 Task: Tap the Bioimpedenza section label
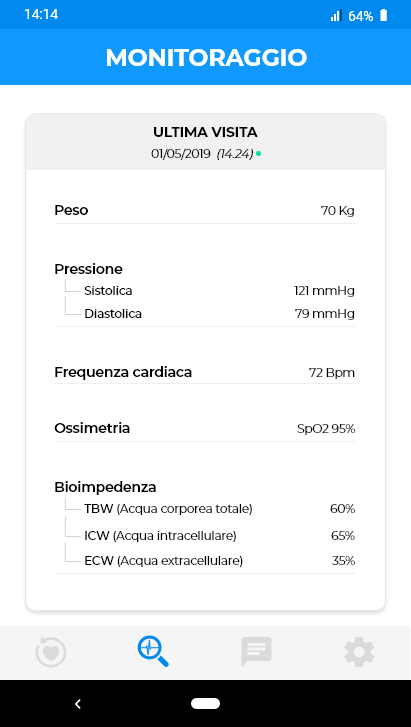pos(105,487)
